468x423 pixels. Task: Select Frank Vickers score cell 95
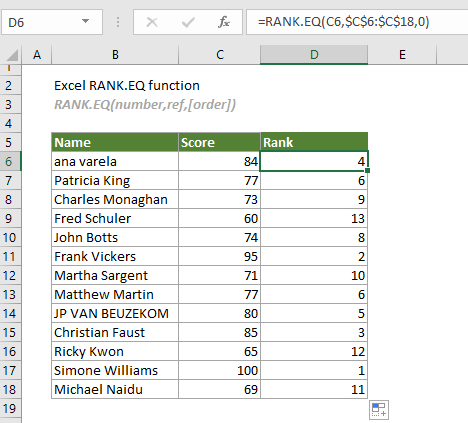[x=219, y=257]
